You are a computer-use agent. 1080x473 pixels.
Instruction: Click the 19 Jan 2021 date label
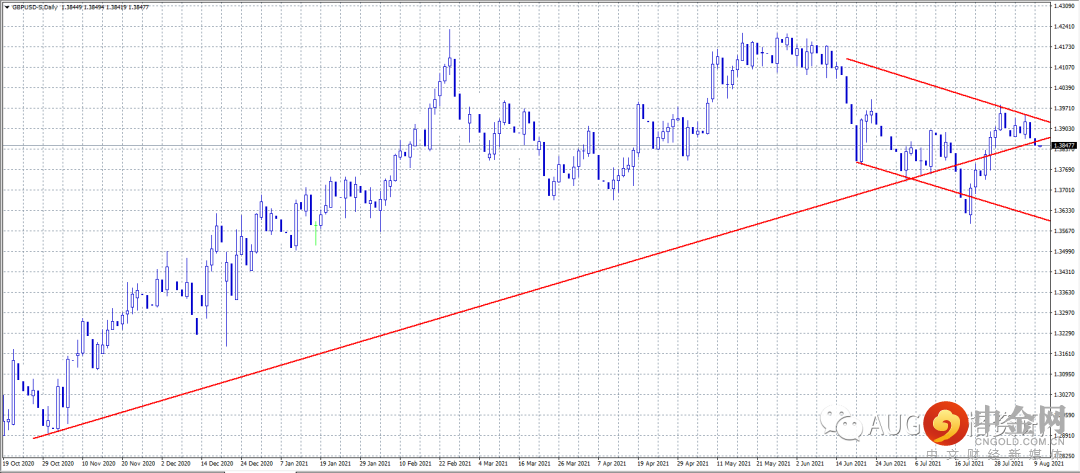coord(335,463)
